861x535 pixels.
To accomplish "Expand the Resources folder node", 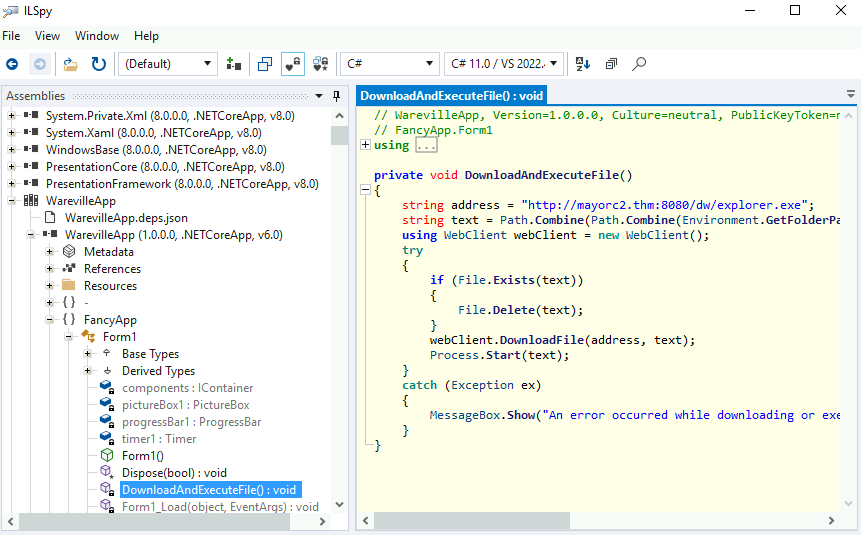I will 49,286.
